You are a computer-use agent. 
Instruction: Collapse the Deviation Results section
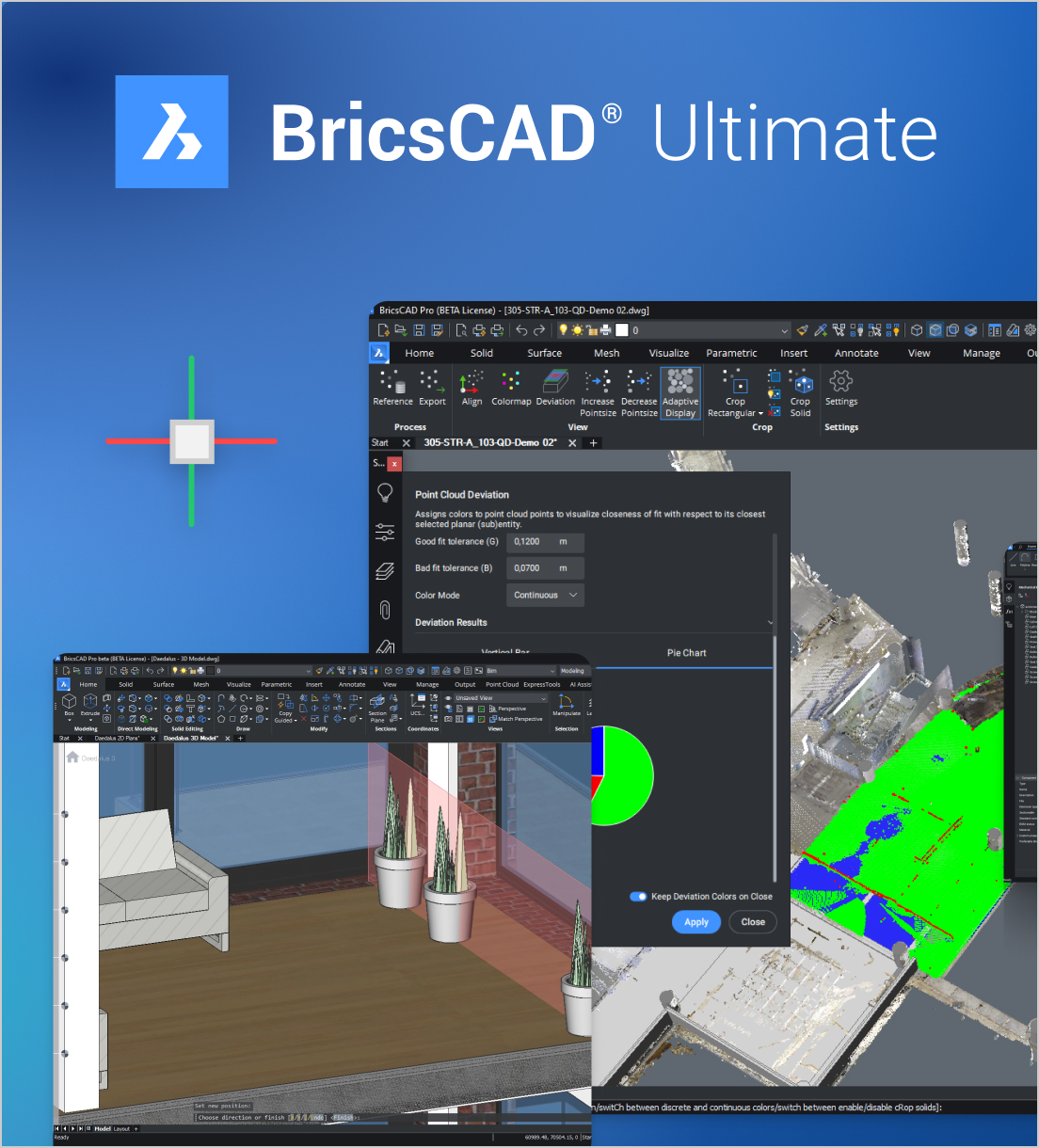coord(770,623)
